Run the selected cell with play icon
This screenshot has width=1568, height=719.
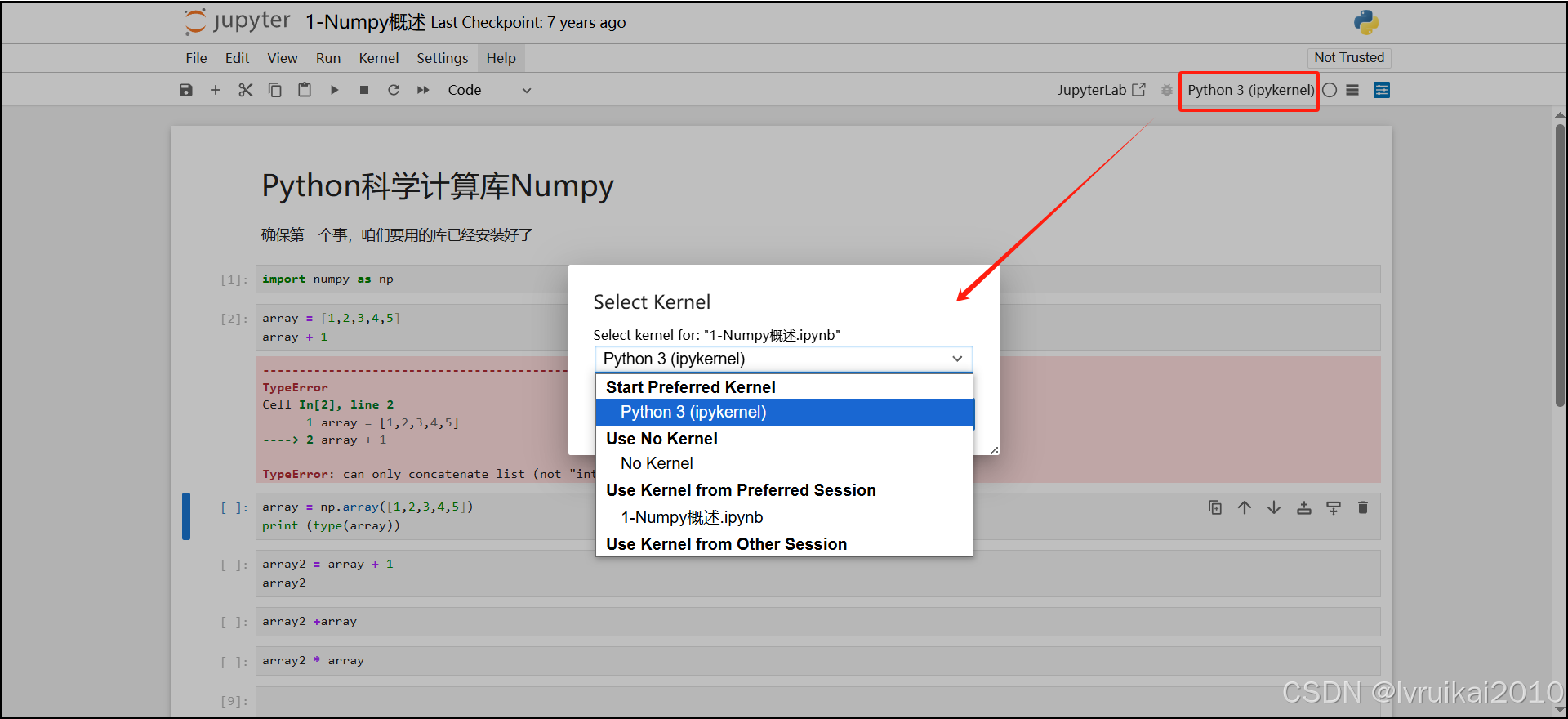tap(334, 90)
